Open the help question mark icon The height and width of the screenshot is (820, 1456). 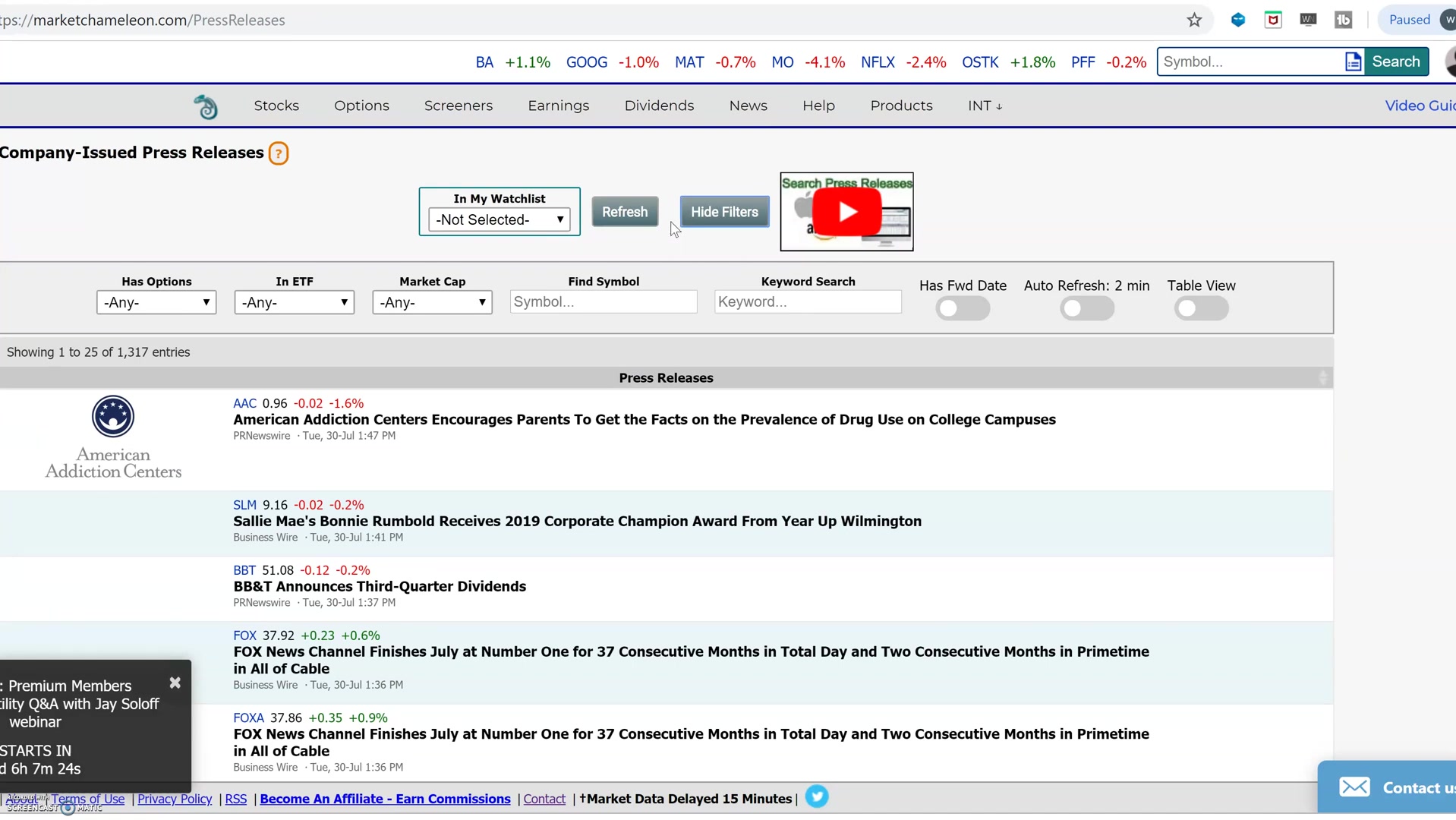(278, 153)
